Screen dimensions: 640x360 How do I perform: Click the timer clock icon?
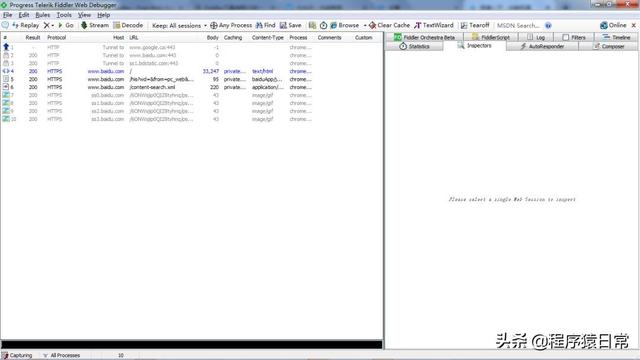click(x=323, y=25)
